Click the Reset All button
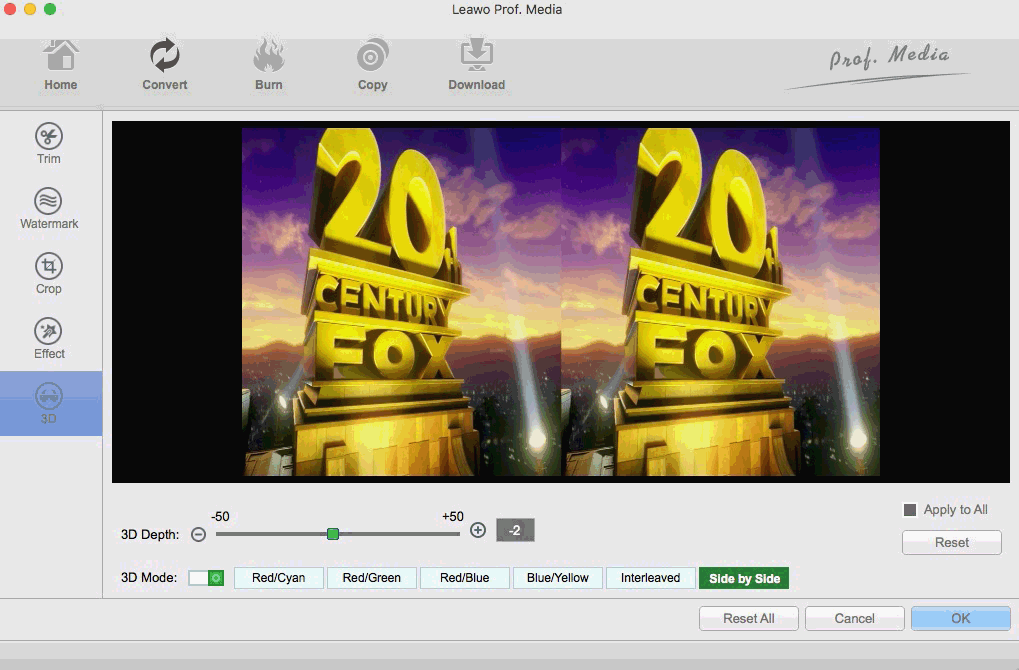The image size is (1019, 670). (749, 619)
